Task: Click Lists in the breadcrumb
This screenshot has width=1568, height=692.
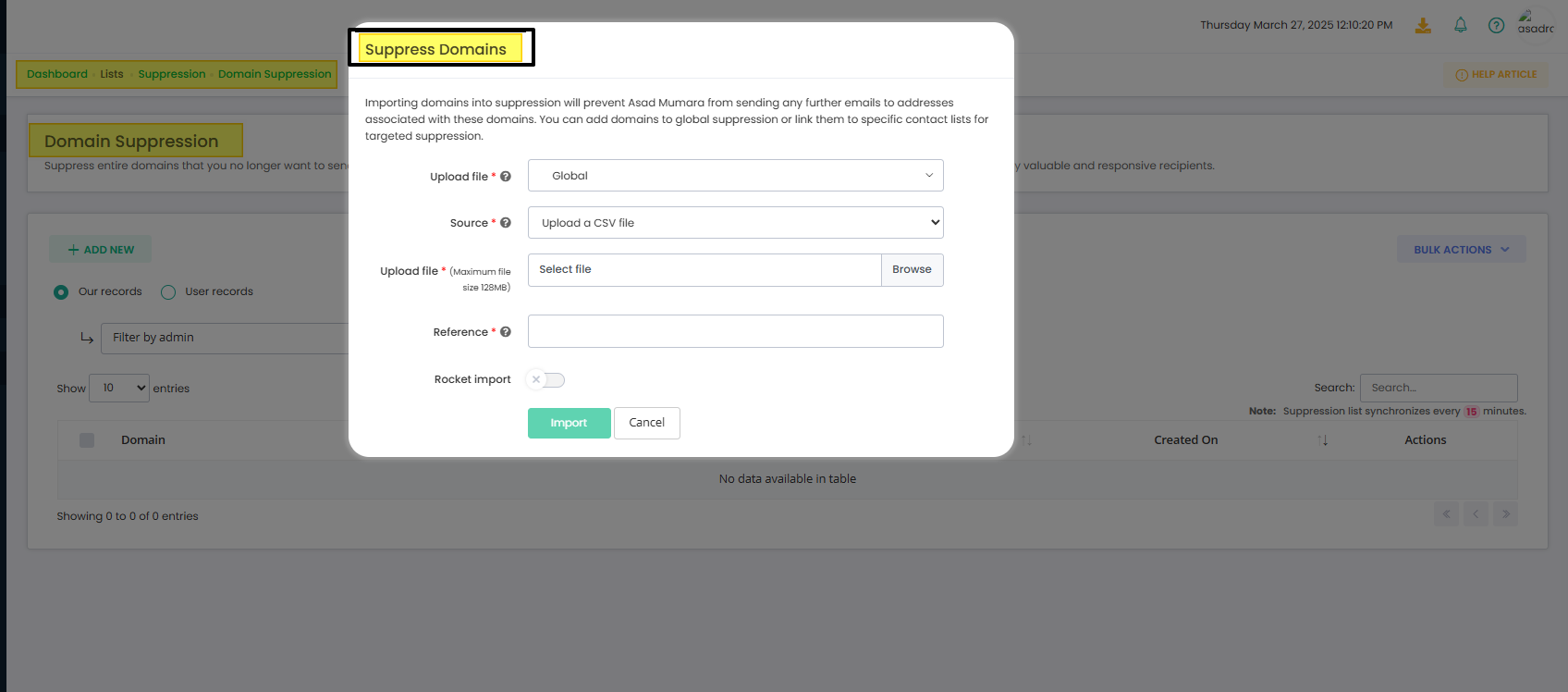Action: pos(112,74)
